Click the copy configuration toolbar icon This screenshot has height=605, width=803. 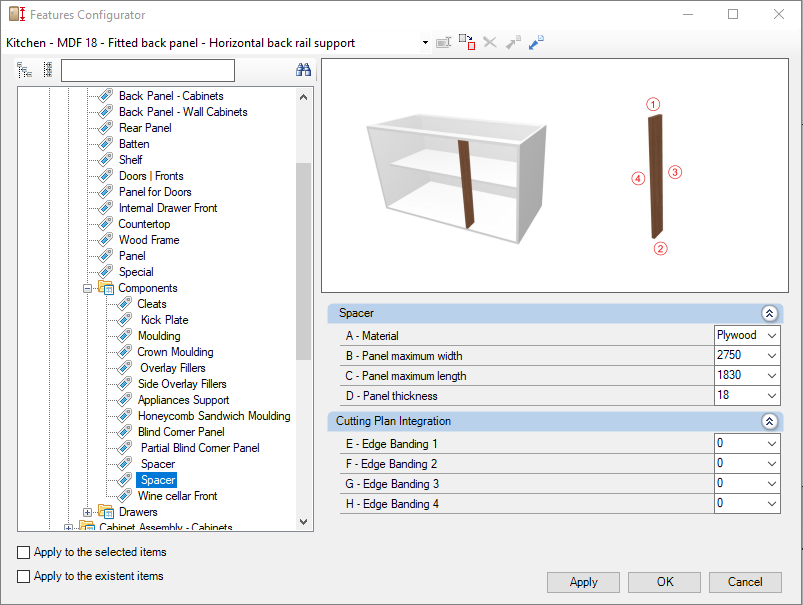pos(467,43)
